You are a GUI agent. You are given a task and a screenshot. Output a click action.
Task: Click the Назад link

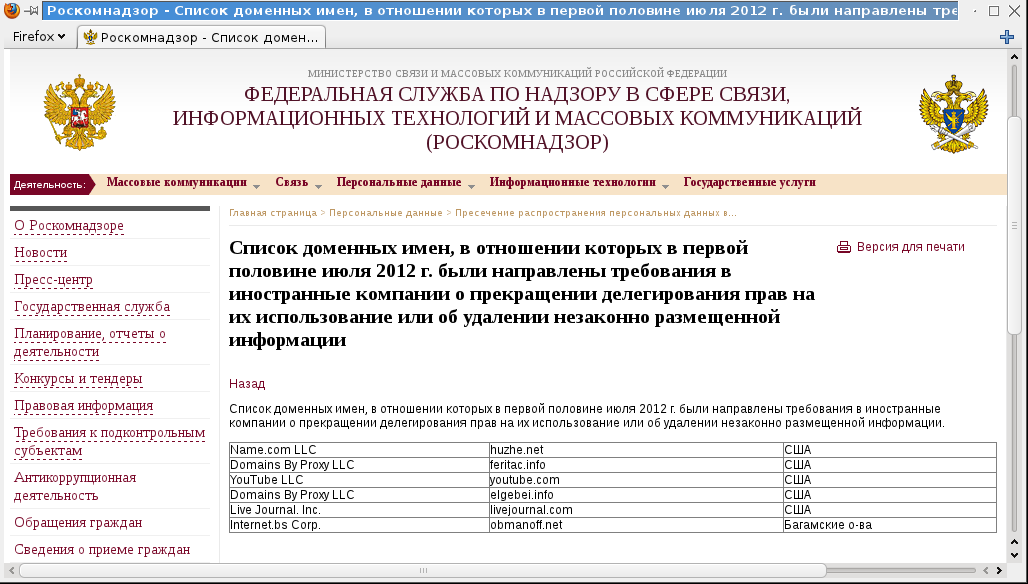(247, 383)
